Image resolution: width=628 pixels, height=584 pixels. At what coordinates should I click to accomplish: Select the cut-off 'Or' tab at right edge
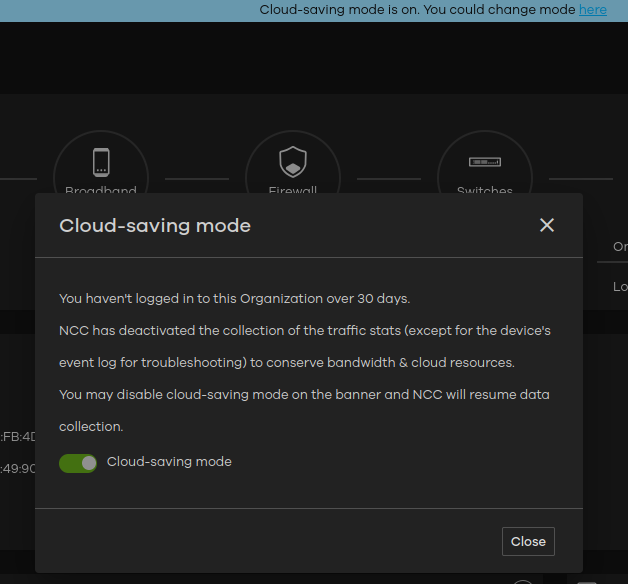coord(620,247)
